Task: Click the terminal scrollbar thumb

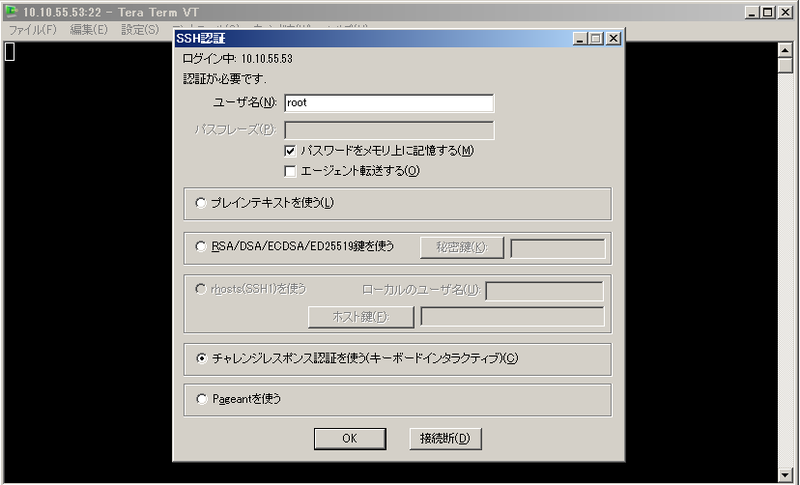Action: [x=785, y=66]
